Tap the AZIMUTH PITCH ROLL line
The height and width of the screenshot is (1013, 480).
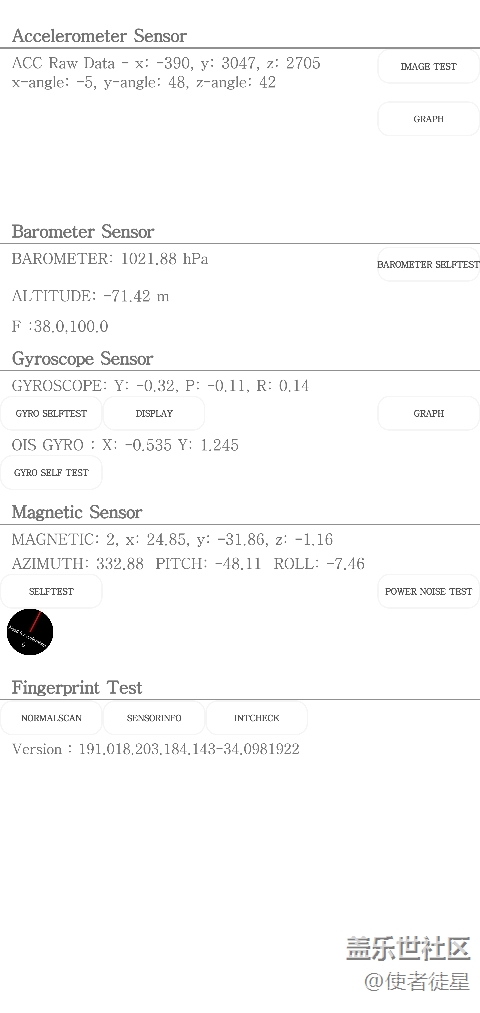click(188, 564)
